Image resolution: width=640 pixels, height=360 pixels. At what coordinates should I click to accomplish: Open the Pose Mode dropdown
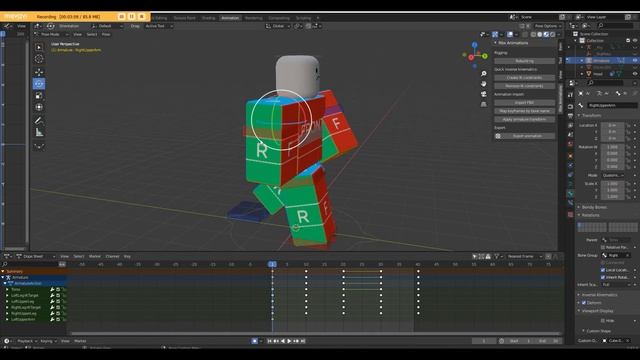51,35
